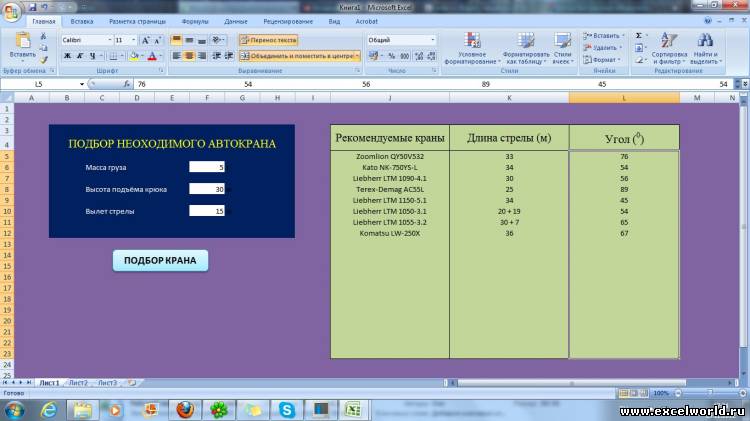Switch to the Данные tab

(236, 22)
